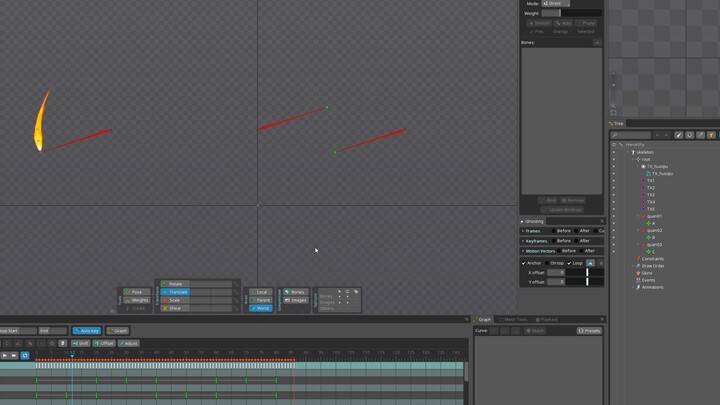Select the Weights tool
The image size is (720, 405).
[138, 300]
